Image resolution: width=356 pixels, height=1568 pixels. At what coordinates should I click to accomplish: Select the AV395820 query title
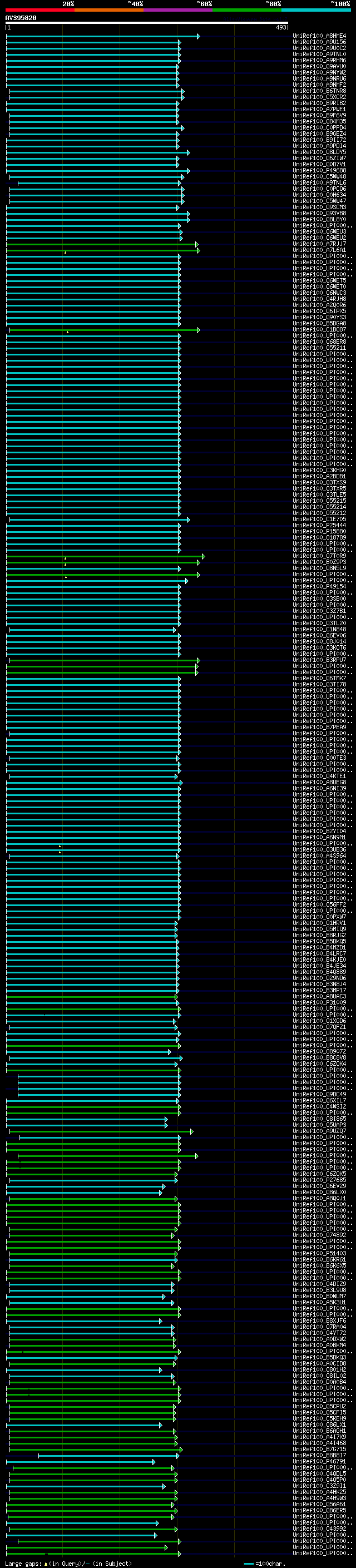click(x=21, y=18)
